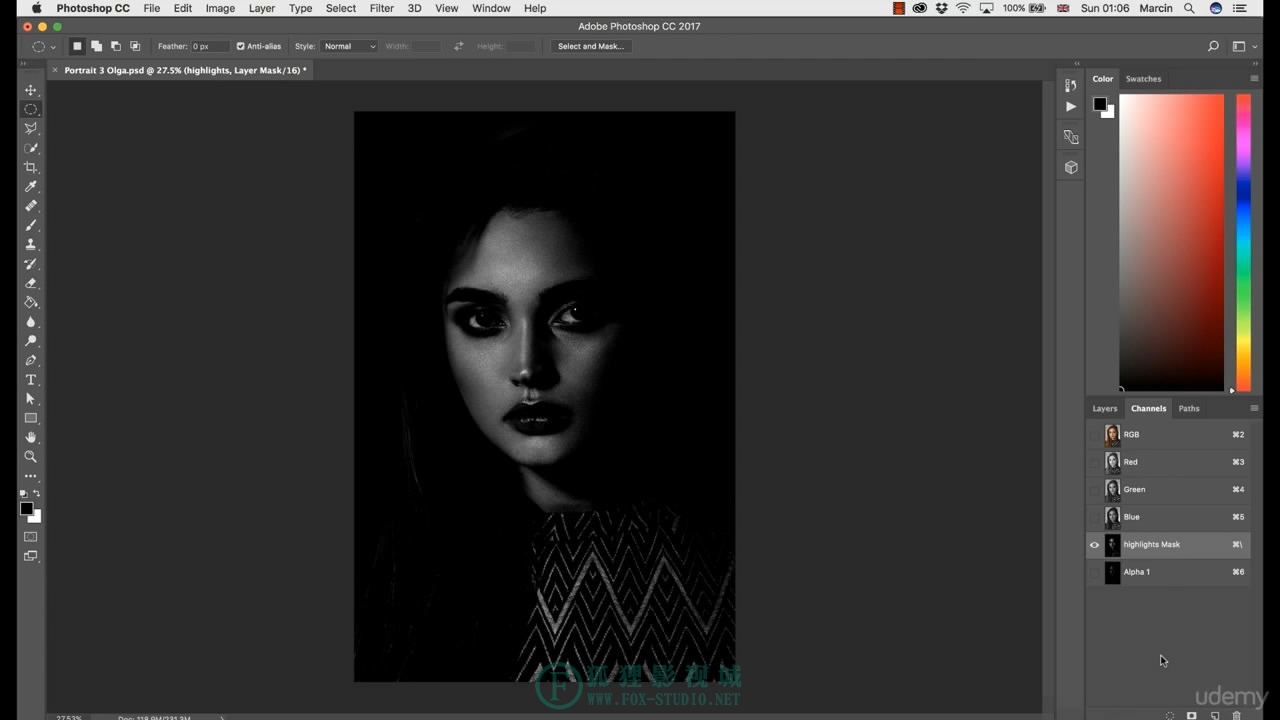Open the Select menu
Screen dimensions: 1280x720
(x=341, y=8)
